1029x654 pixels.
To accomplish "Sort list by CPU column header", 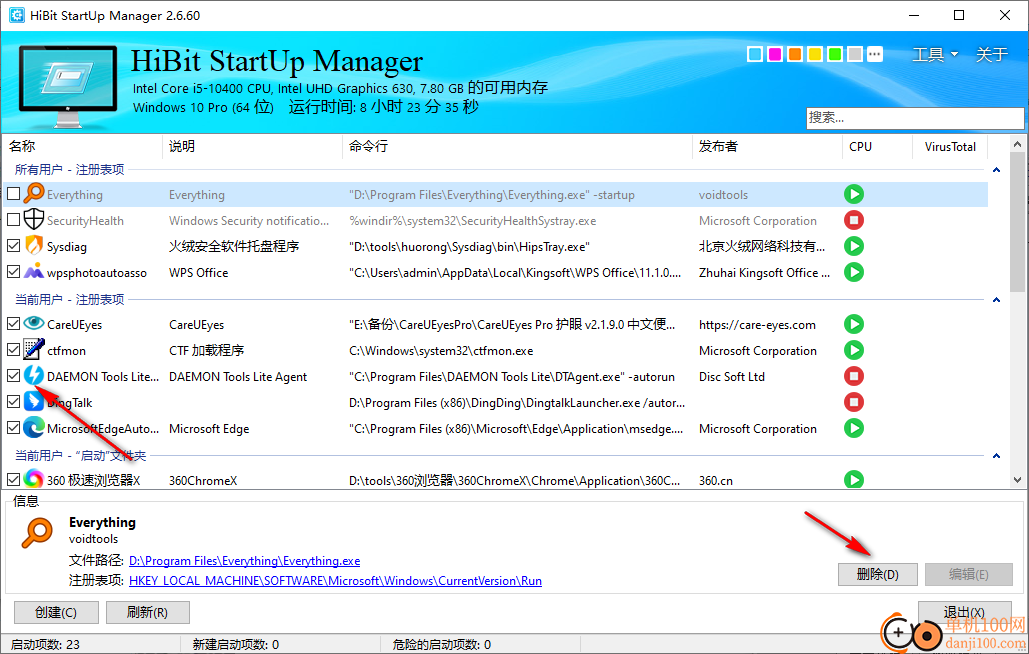I will pos(877,146).
